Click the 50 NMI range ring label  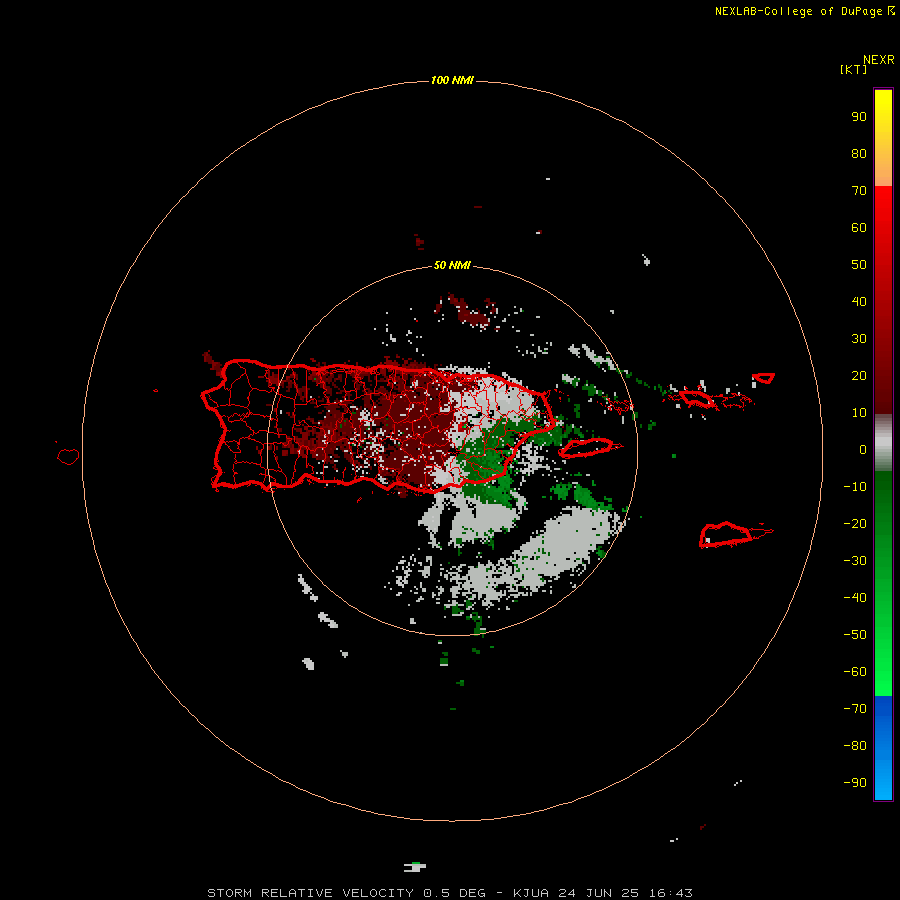[452, 265]
